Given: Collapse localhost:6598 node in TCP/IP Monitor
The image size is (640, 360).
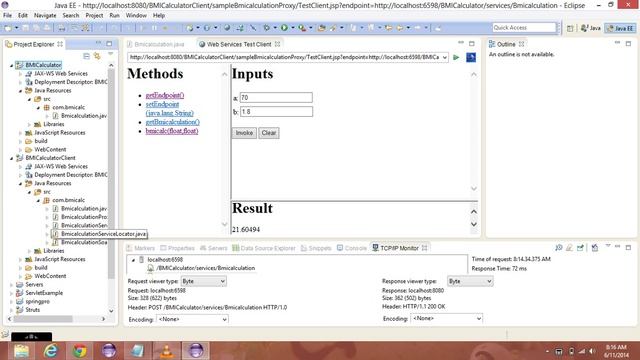Looking at the screenshot, I should click(133, 260).
